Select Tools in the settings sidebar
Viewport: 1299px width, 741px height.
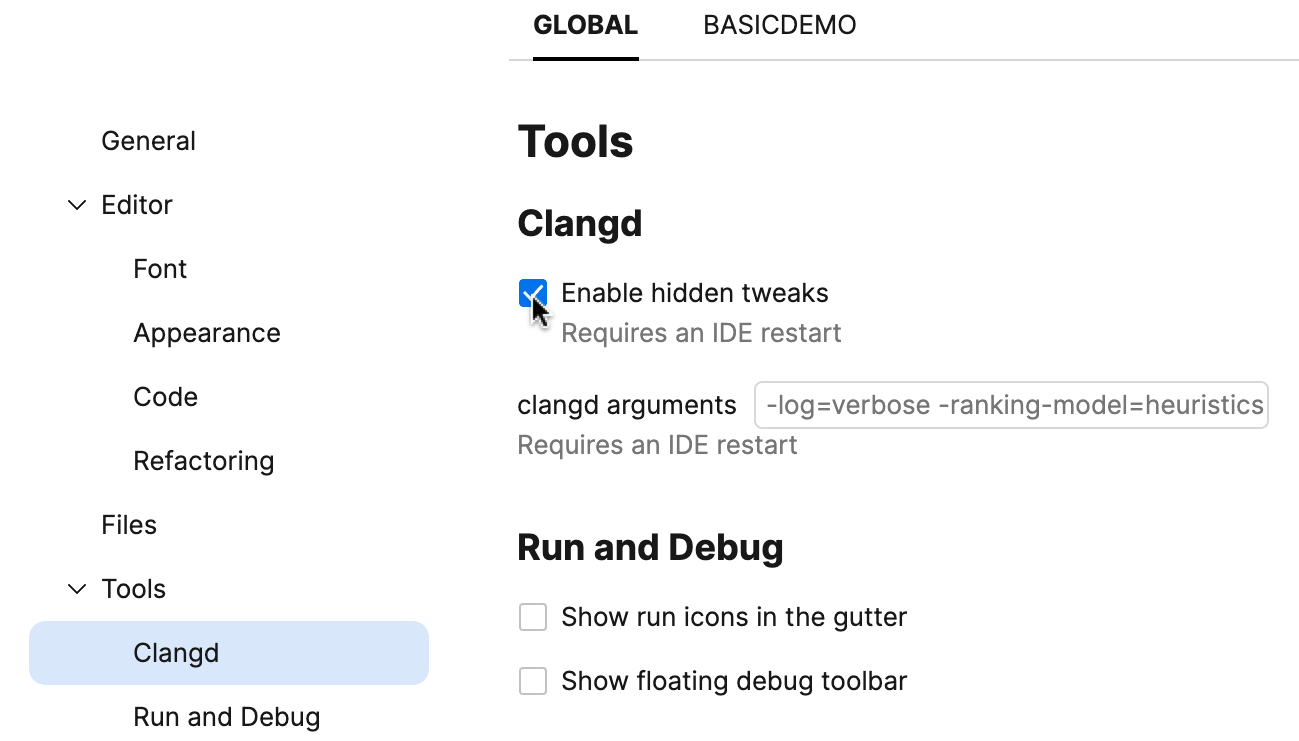(x=132, y=589)
